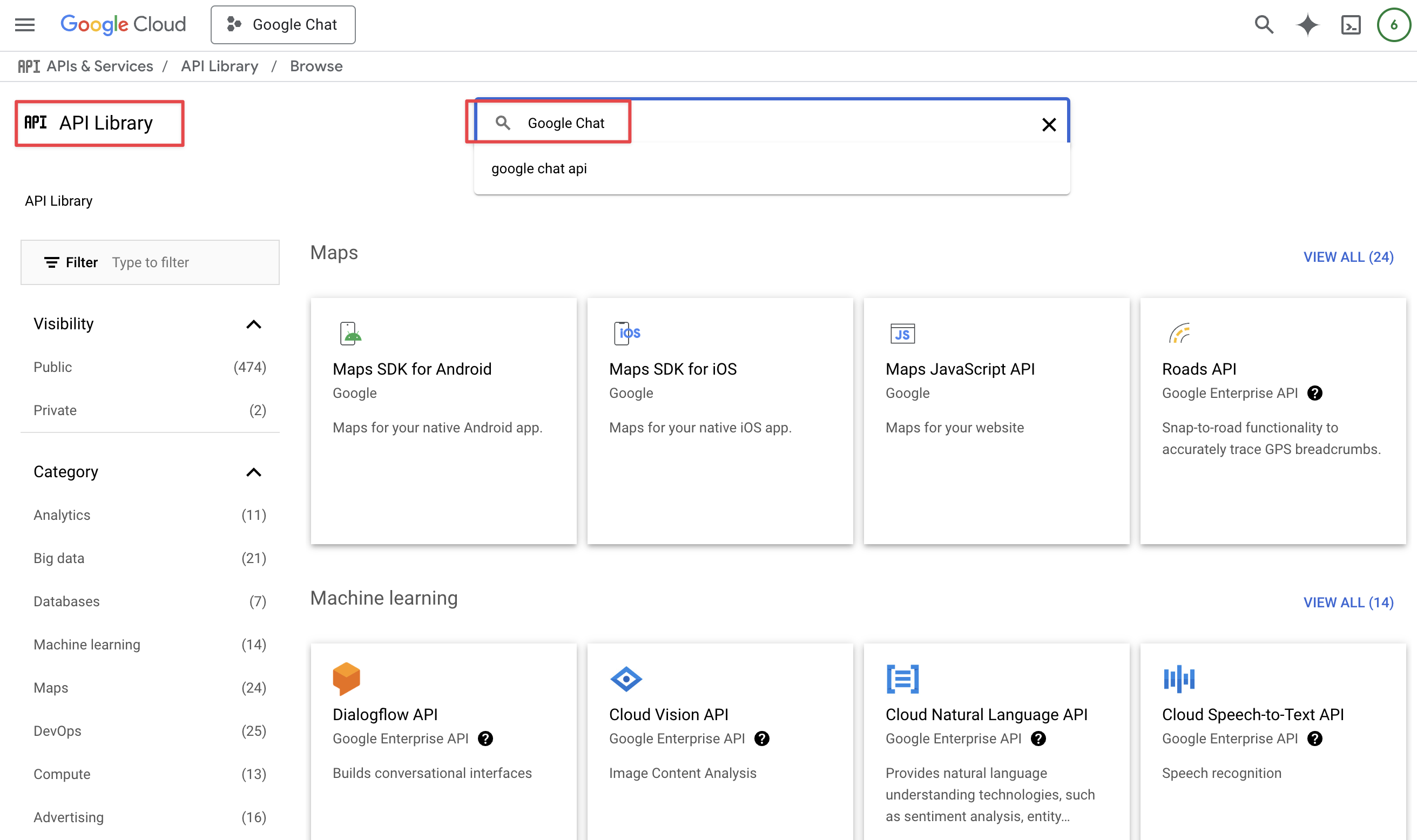View all 14 Machine learning APIs

click(x=1348, y=603)
